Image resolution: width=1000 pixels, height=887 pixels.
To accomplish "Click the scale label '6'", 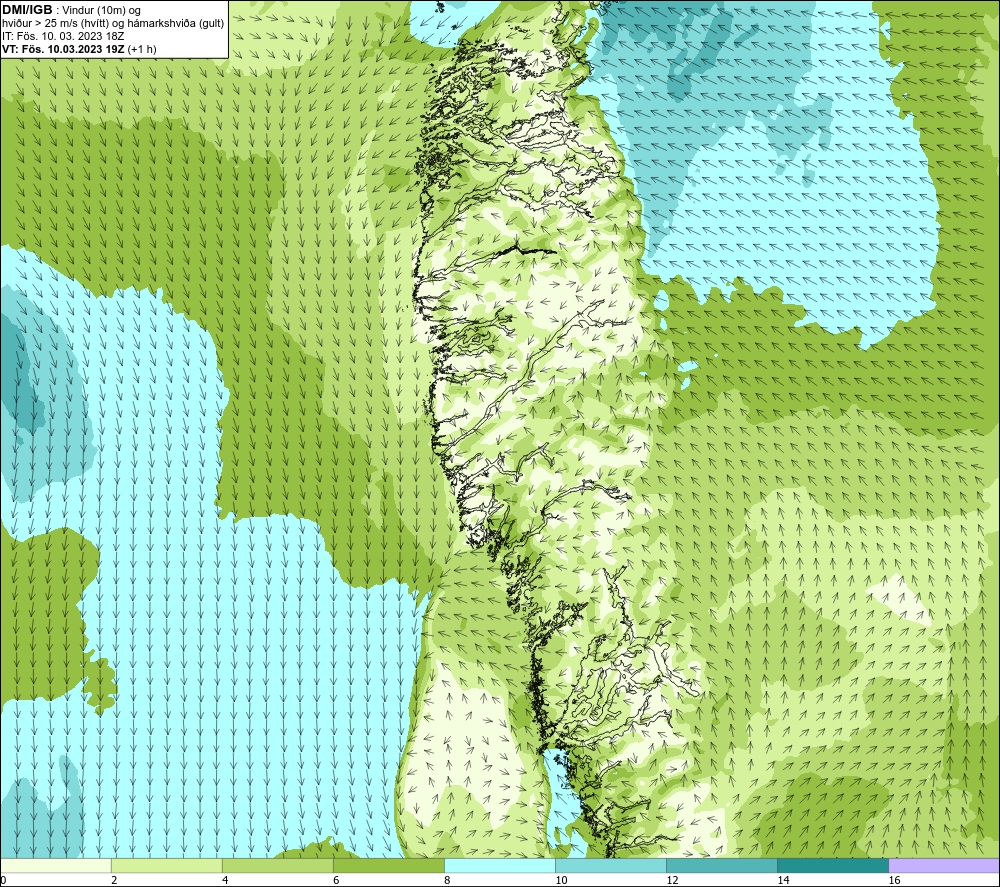I will click(x=336, y=880).
